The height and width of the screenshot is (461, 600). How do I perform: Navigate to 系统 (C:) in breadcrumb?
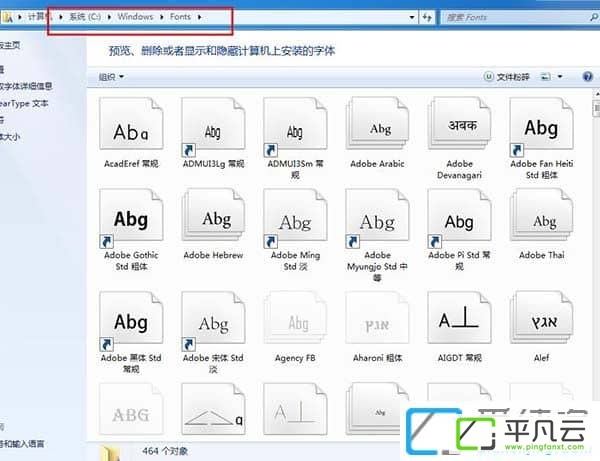click(x=85, y=16)
